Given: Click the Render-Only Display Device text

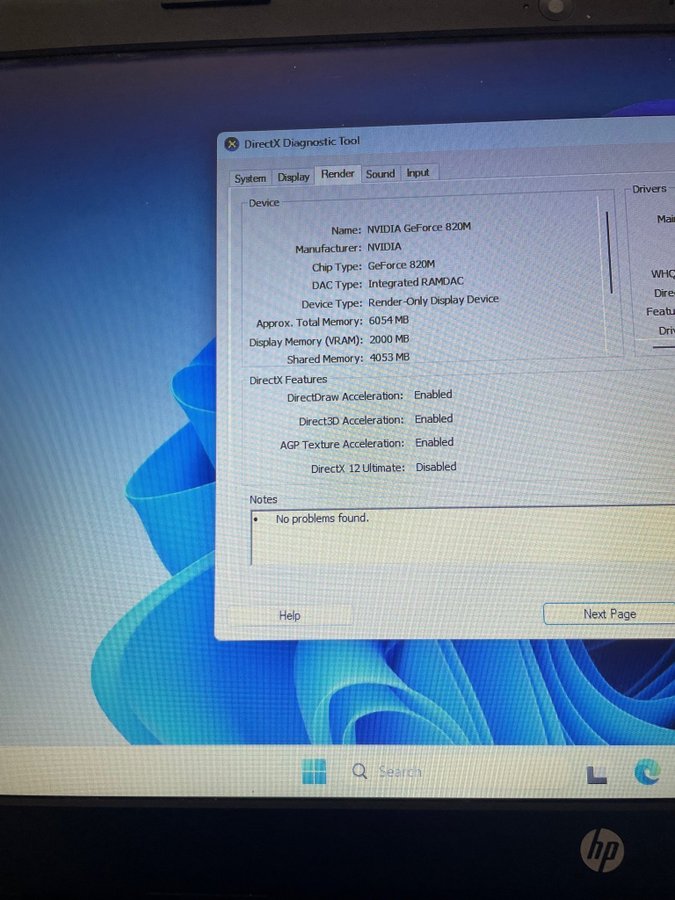Looking at the screenshot, I should point(432,300).
